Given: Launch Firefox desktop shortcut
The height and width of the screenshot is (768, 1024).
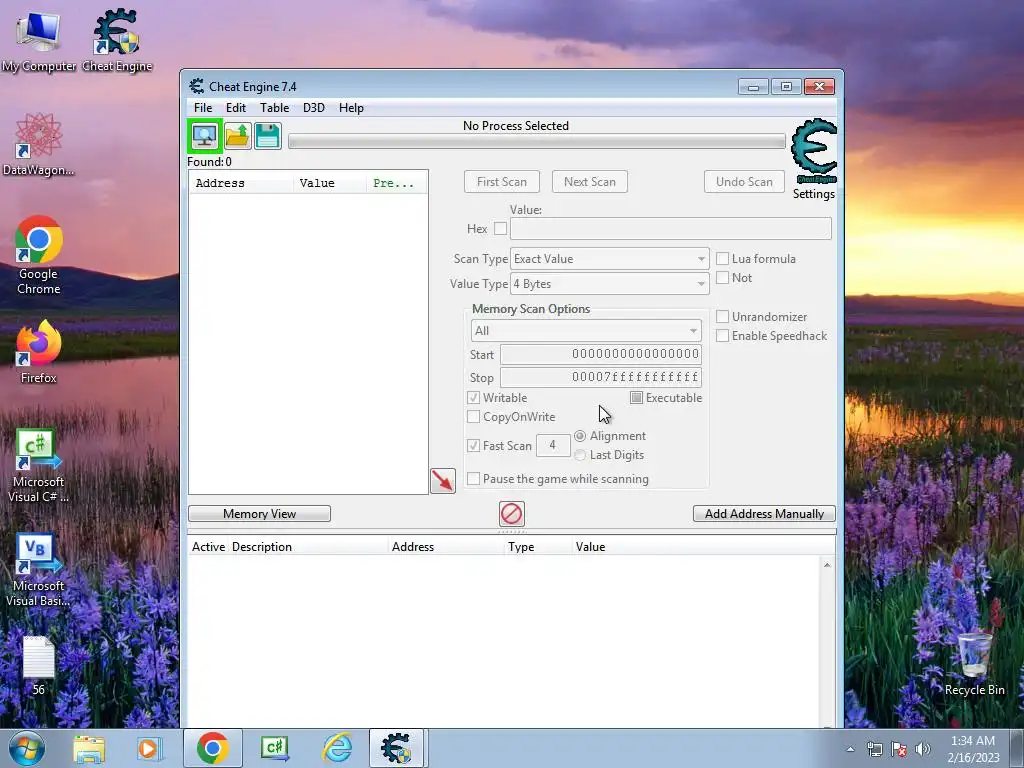Looking at the screenshot, I should point(39,352).
